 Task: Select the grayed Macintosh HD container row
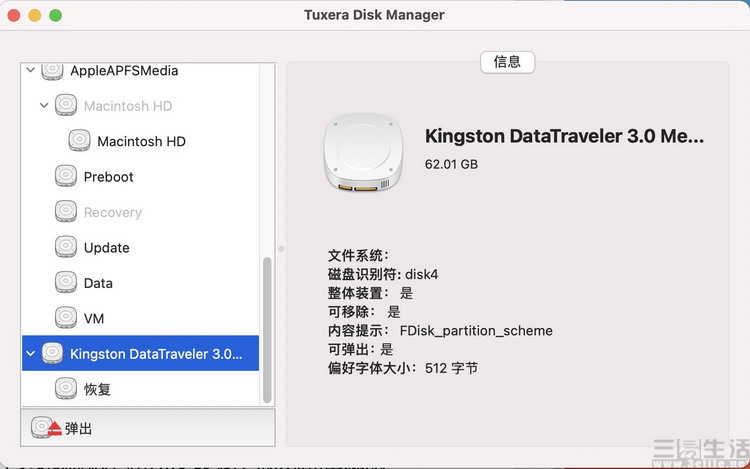(141, 105)
